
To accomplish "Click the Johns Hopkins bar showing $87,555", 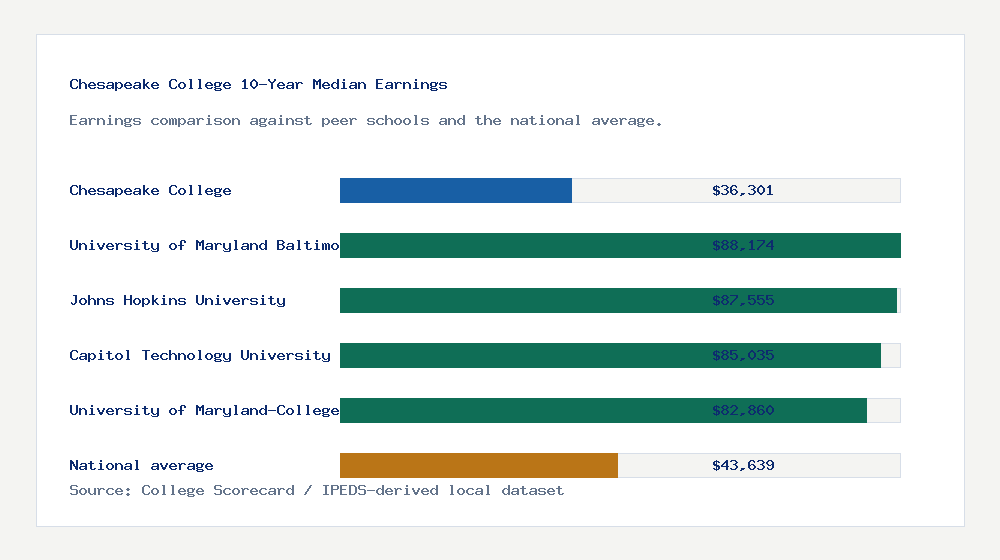I will 619,300.
